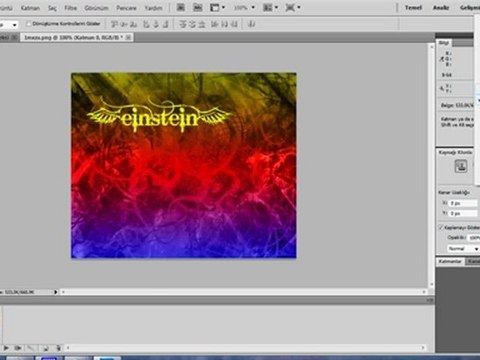Edit the Y offset field
This screenshot has height=360, width=480.
tap(463, 213)
